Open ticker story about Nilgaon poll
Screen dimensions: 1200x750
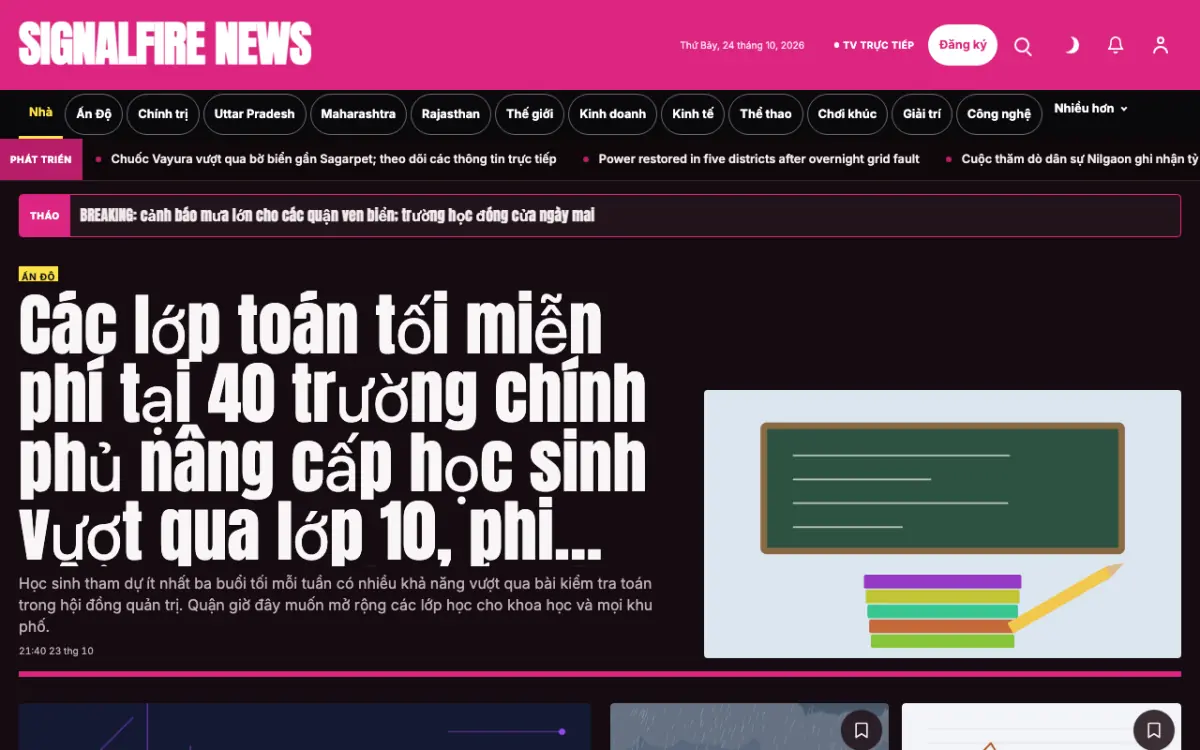point(1080,159)
